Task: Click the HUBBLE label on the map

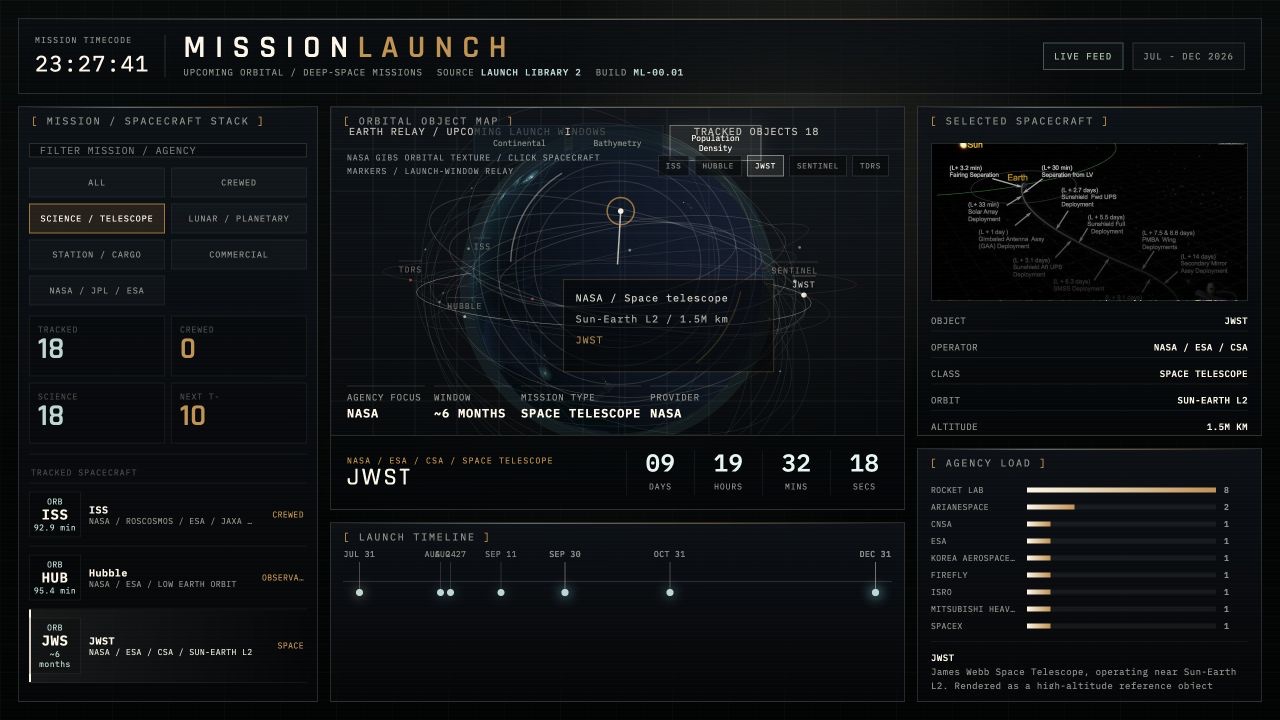Action: point(464,307)
